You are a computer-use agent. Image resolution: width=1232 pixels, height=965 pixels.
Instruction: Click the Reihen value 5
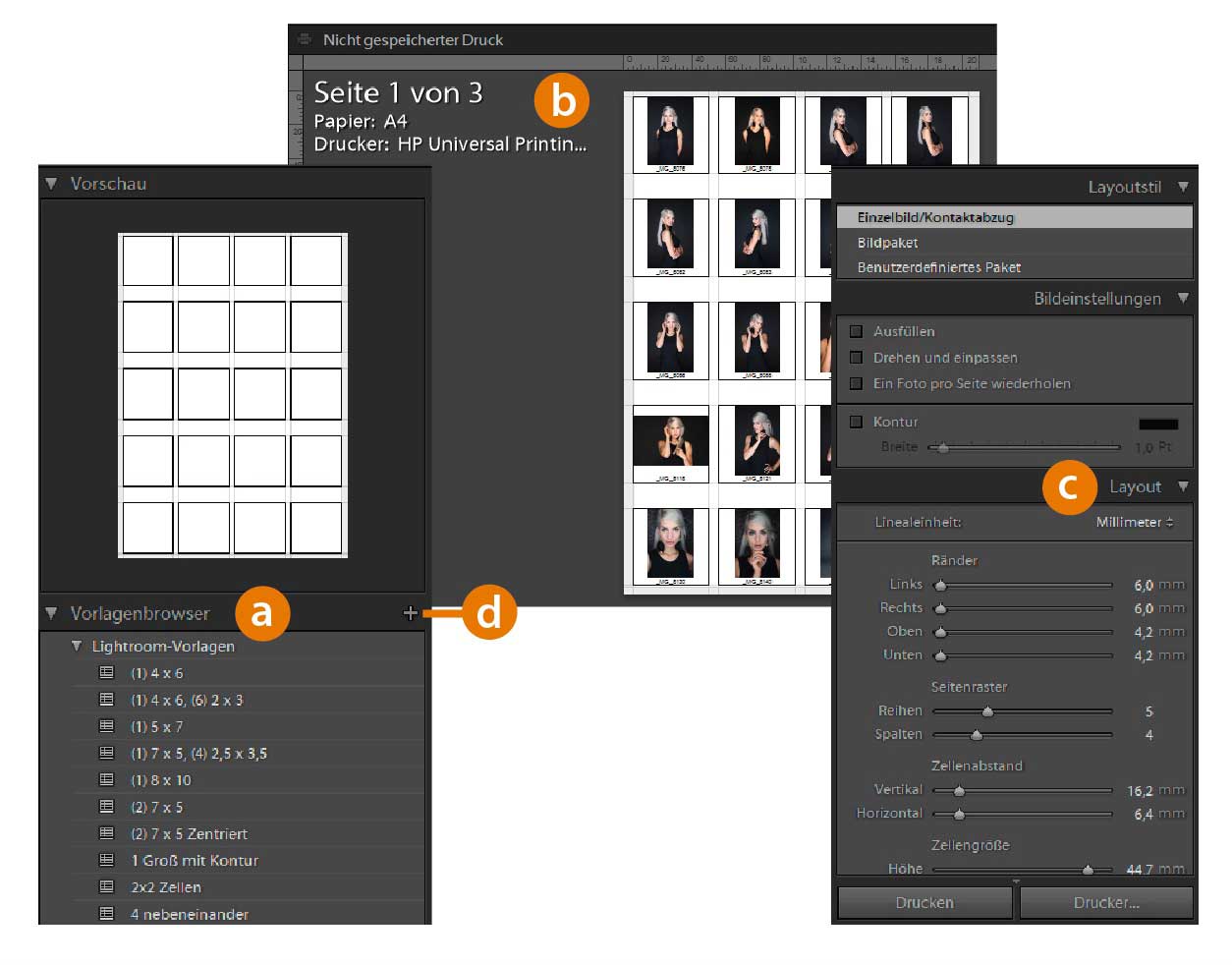pos(1148,711)
